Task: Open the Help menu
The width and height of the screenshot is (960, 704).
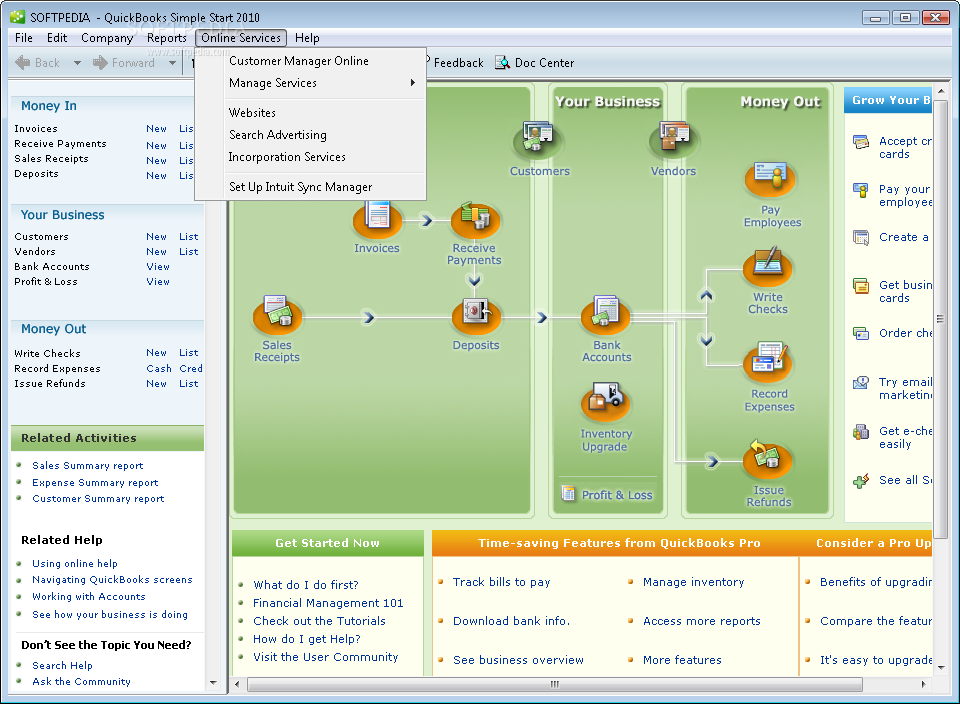Action: click(x=307, y=38)
